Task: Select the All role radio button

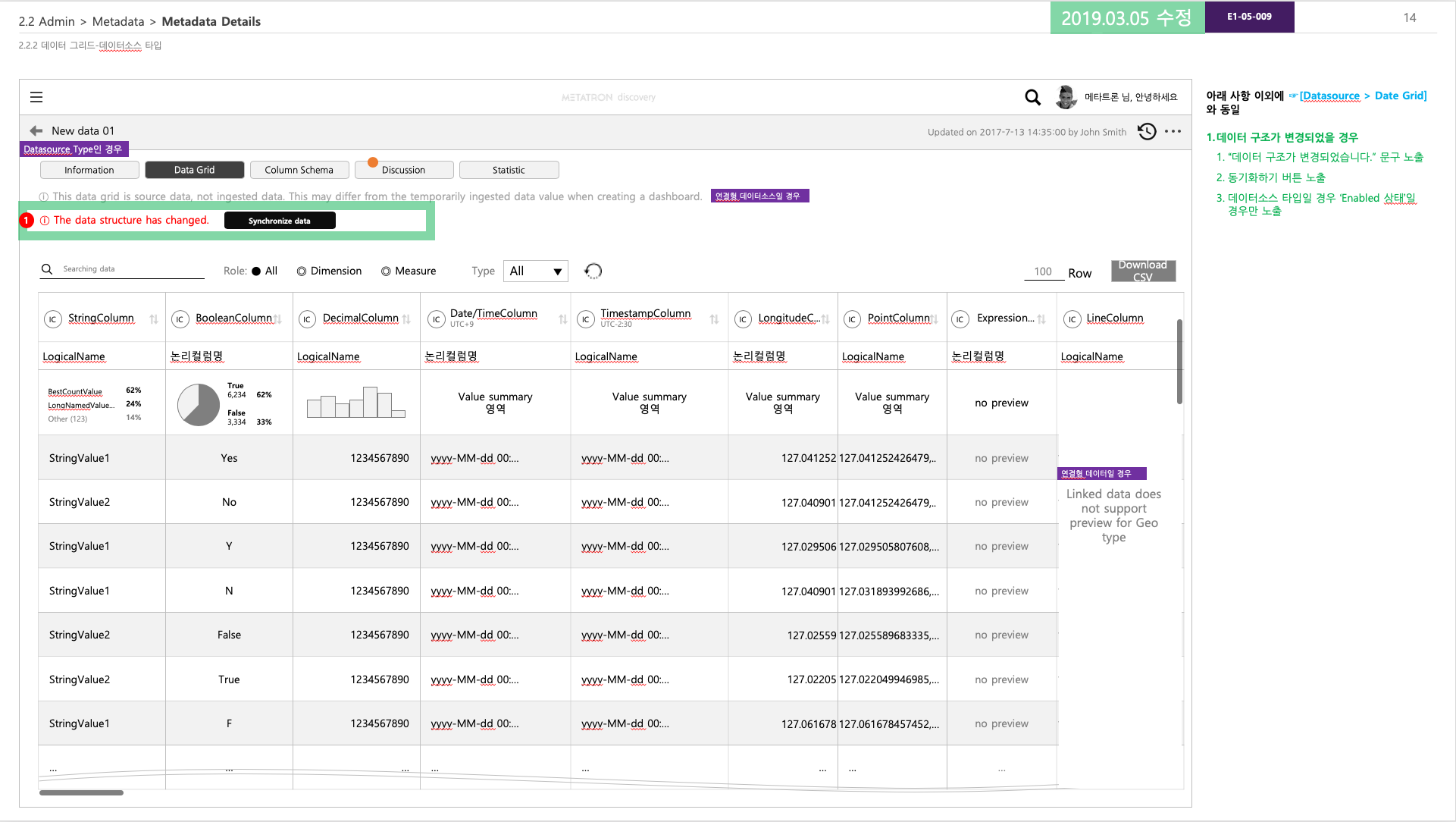Action: [258, 271]
